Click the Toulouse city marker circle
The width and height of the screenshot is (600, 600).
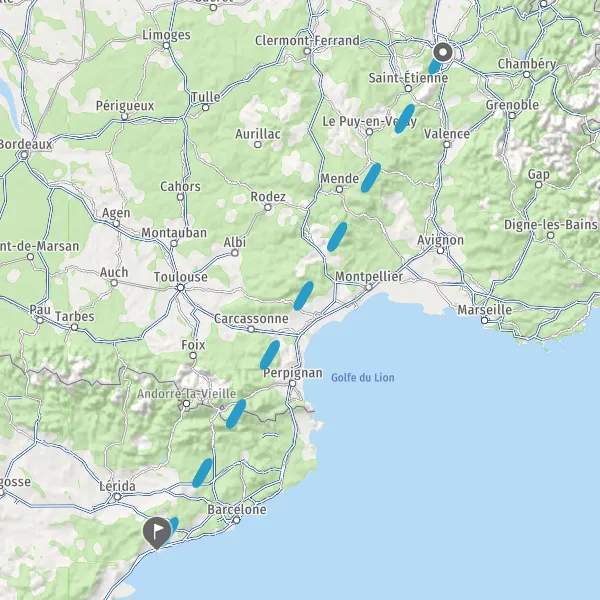(181, 287)
